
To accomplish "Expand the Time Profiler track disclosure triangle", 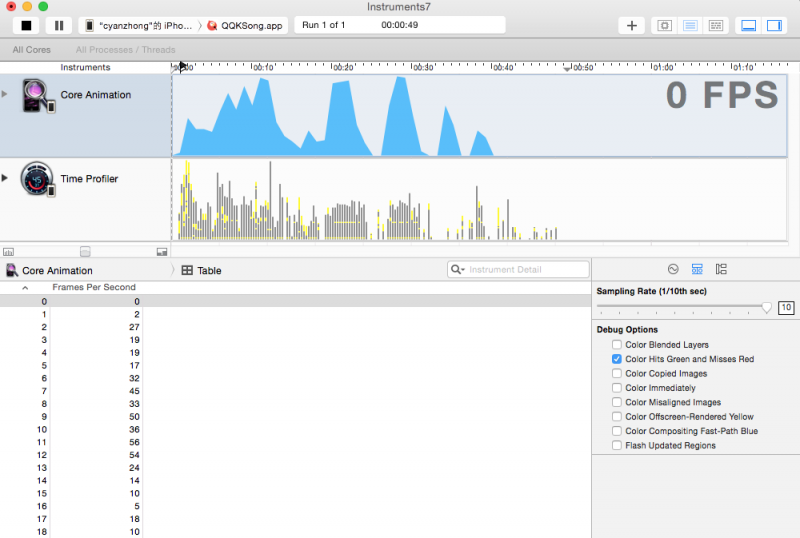I will click(x=5, y=178).
